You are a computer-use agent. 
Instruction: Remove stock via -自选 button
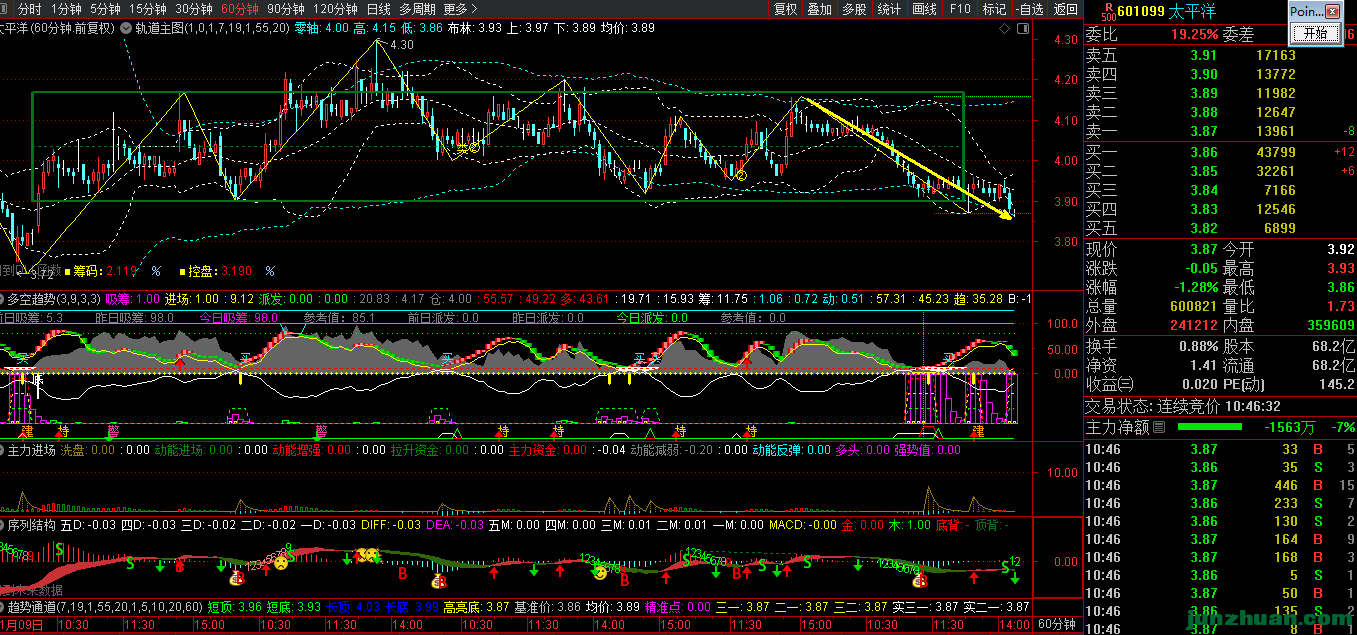coord(1029,9)
